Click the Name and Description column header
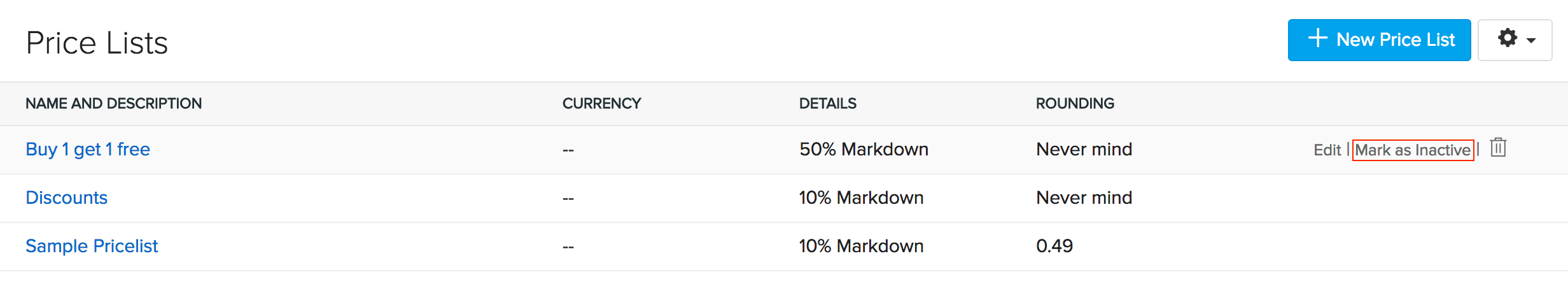Screen dimensions: 1568x307 [x=113, y=103]
